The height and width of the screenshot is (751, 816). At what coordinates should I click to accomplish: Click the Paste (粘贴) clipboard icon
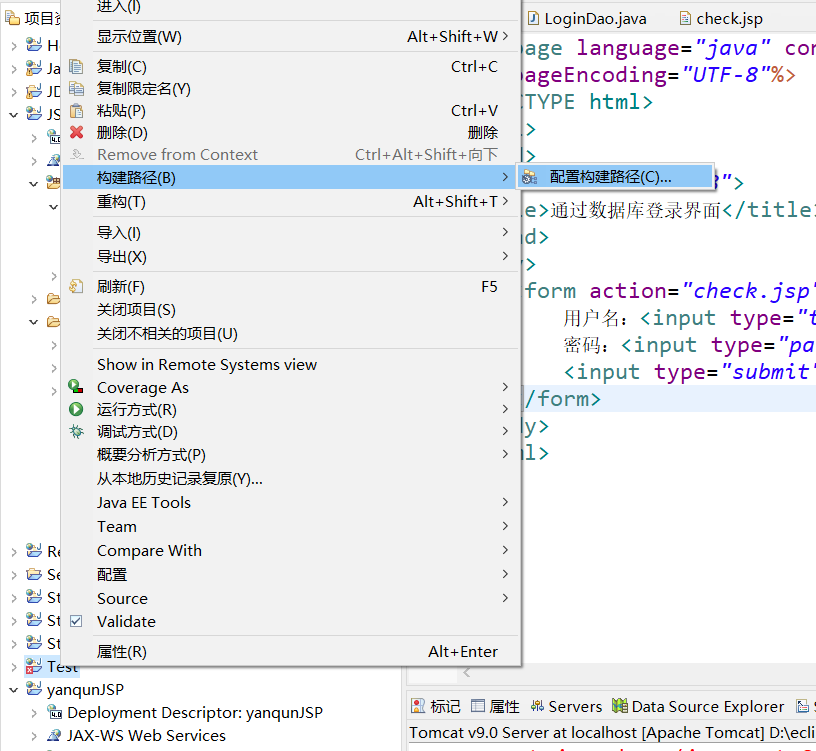coord(77,110)
